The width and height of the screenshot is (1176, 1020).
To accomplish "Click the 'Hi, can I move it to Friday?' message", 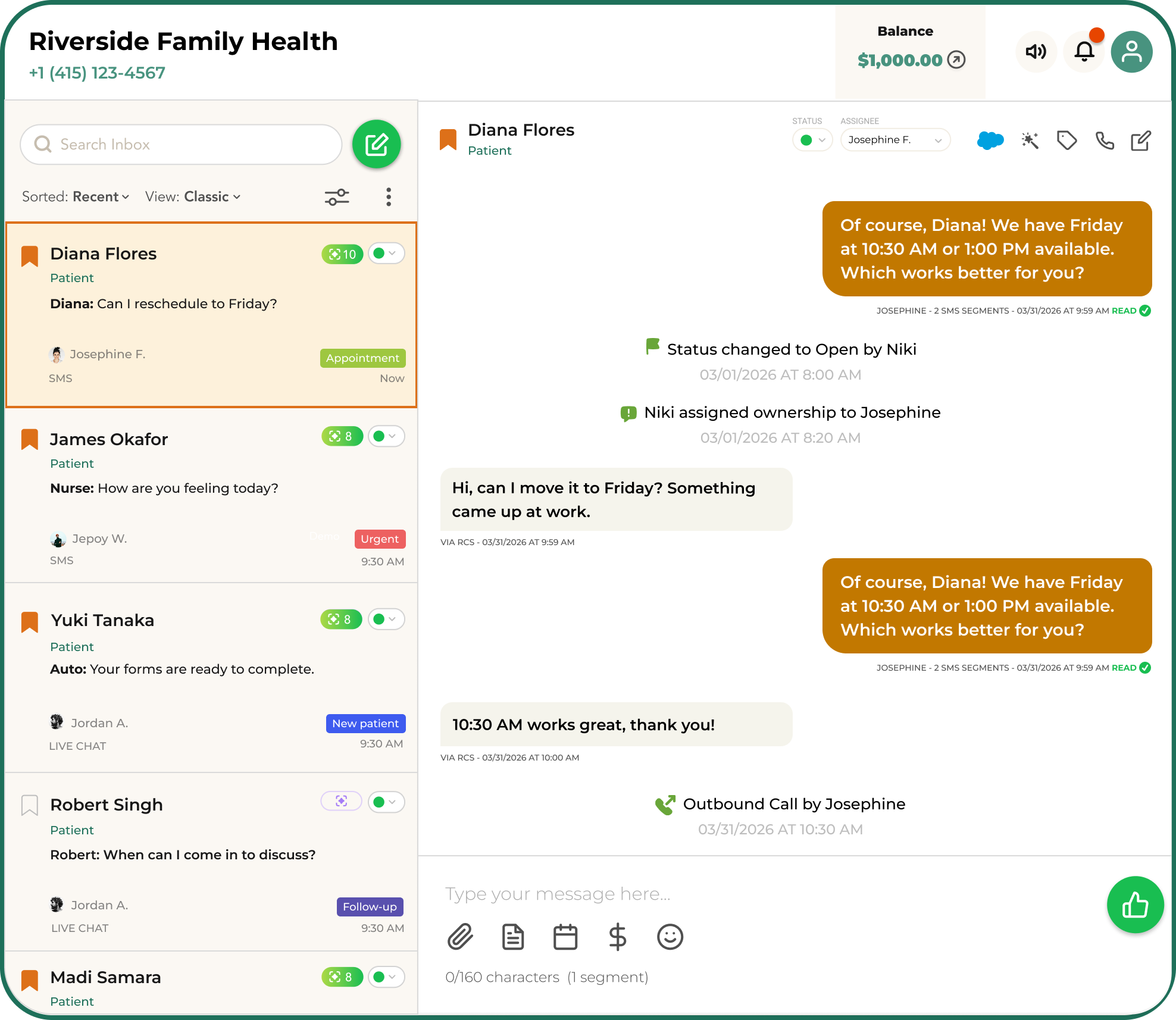I will pyautogui.click(x=616, y=499).
